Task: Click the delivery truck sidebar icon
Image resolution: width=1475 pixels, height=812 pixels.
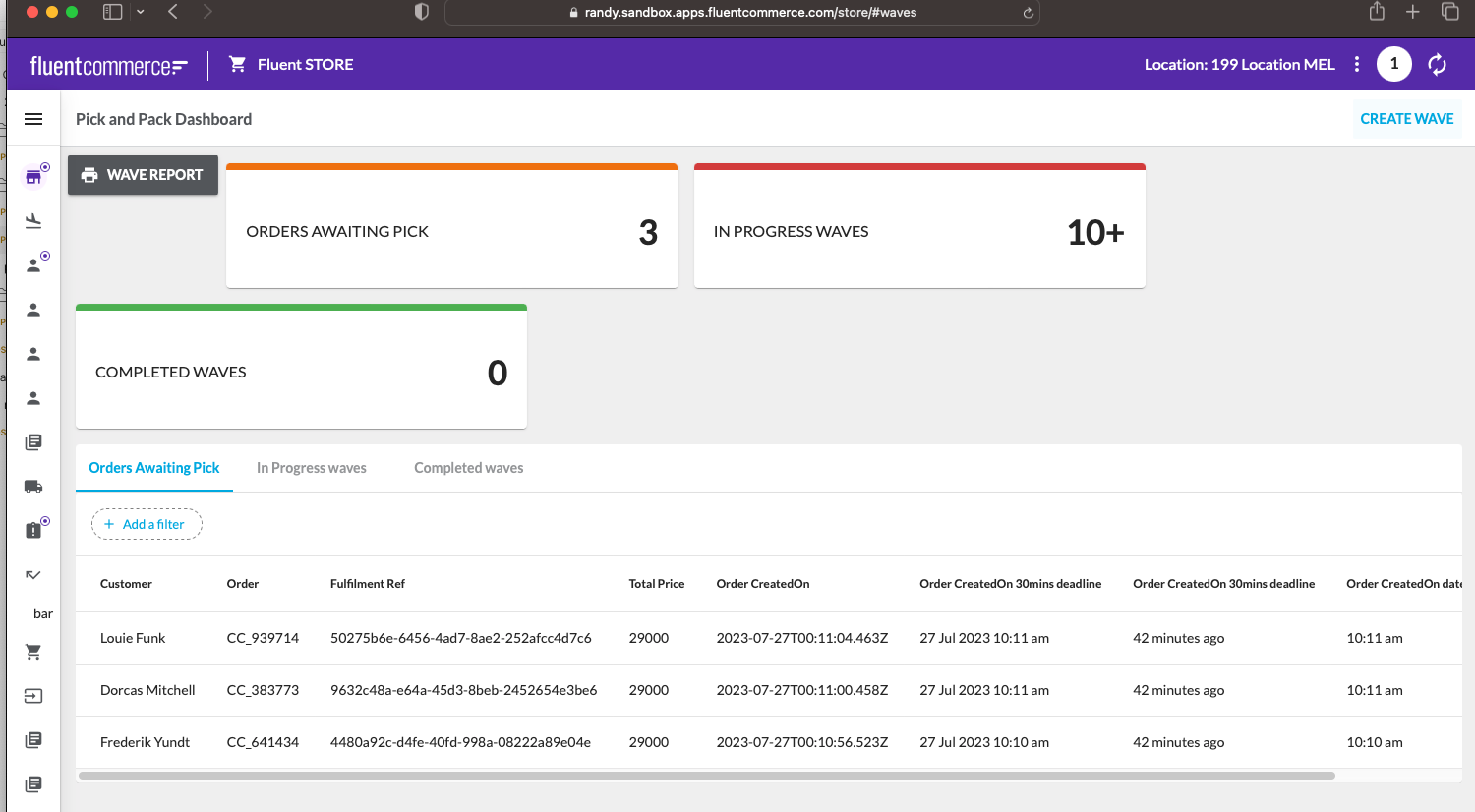Action: 33,486
